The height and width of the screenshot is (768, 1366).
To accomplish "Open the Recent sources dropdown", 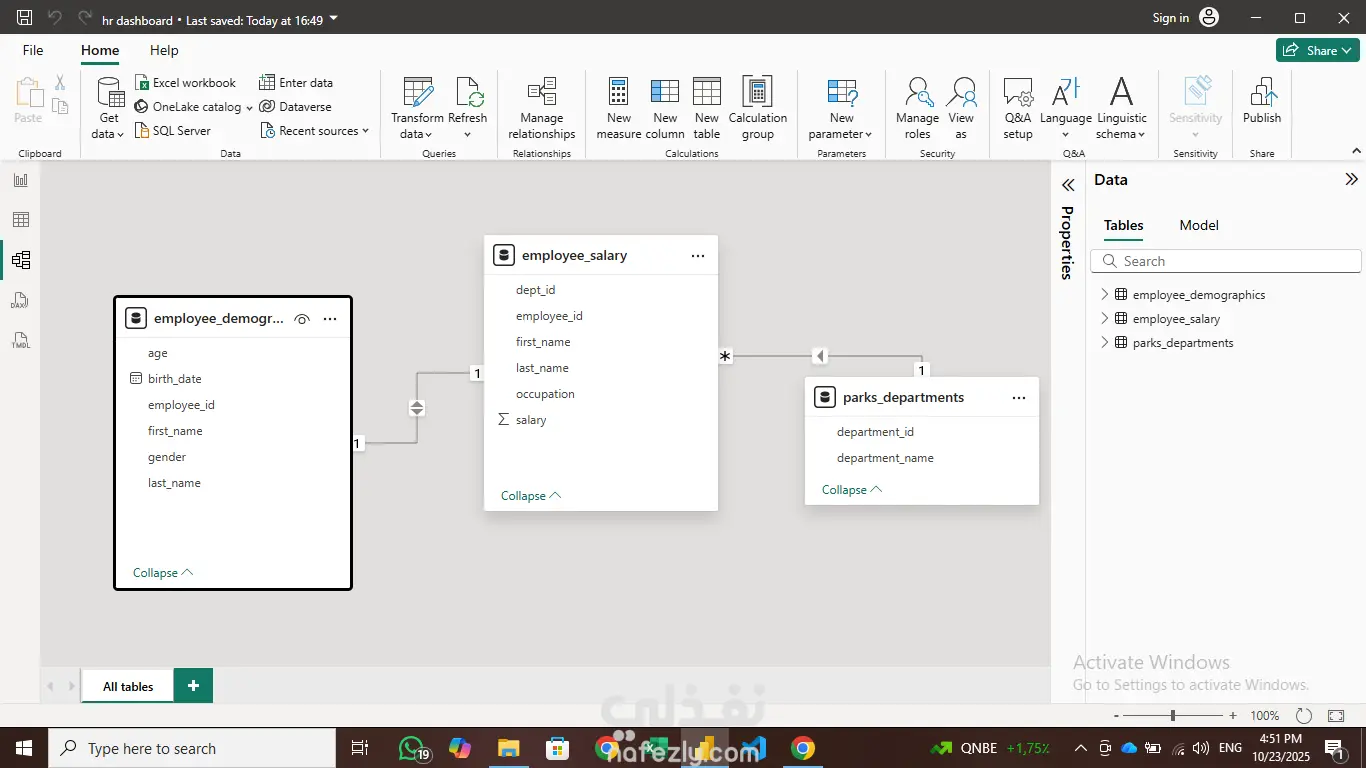I will point(314,131).
